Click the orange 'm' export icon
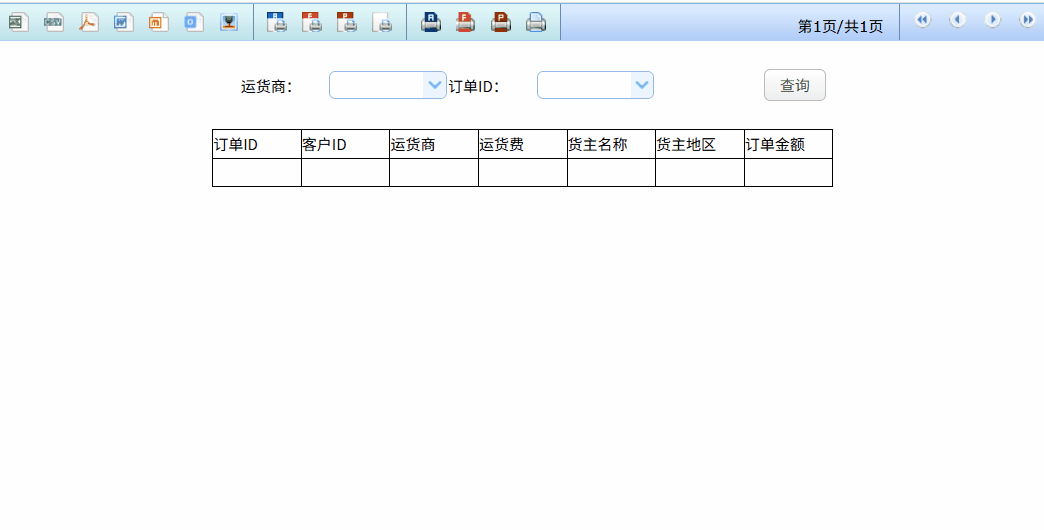Screen dimensions: 1044x530 pos(158,22)
